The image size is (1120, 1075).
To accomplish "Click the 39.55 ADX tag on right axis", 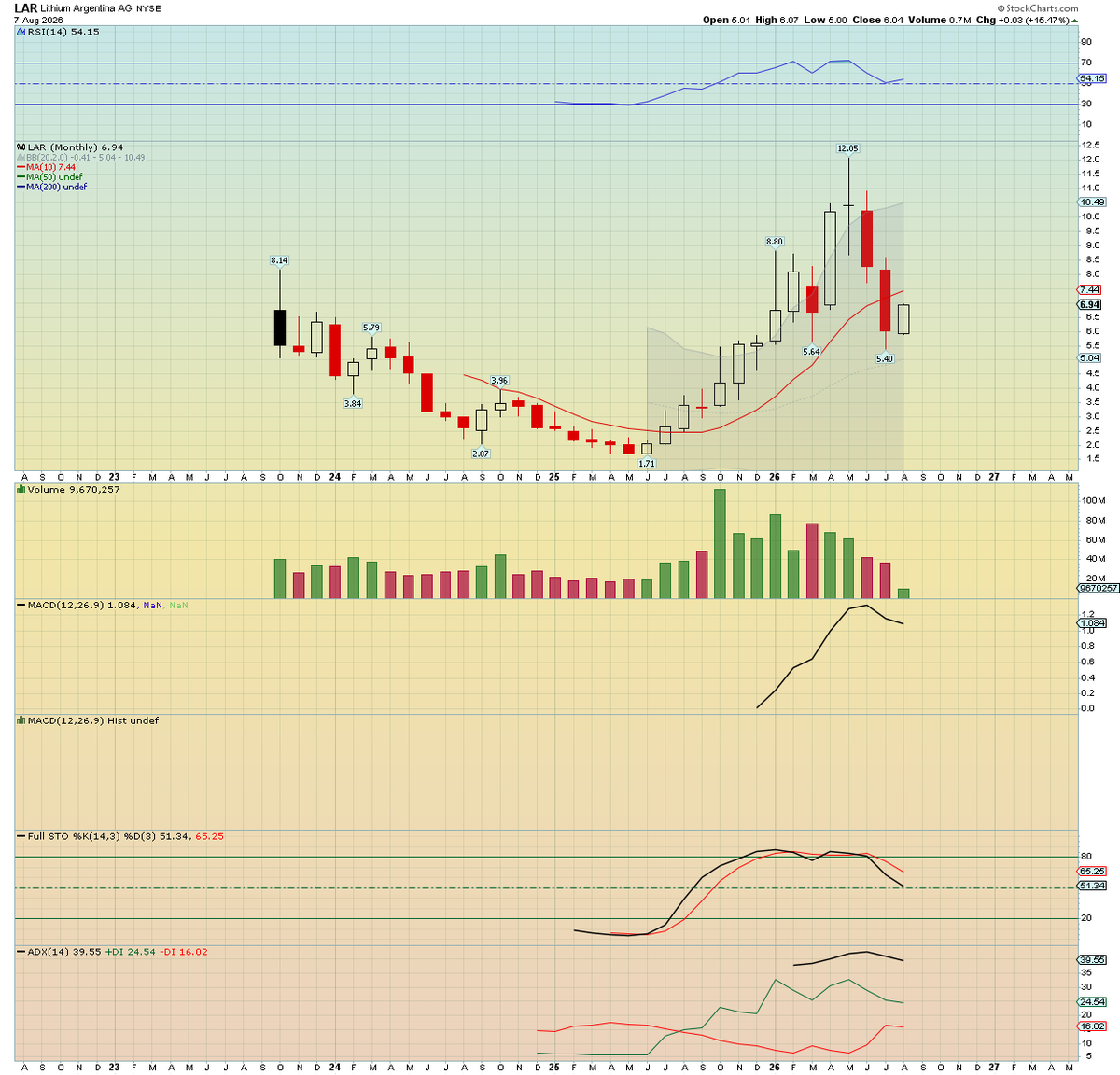I will [x=1093, y=959].
